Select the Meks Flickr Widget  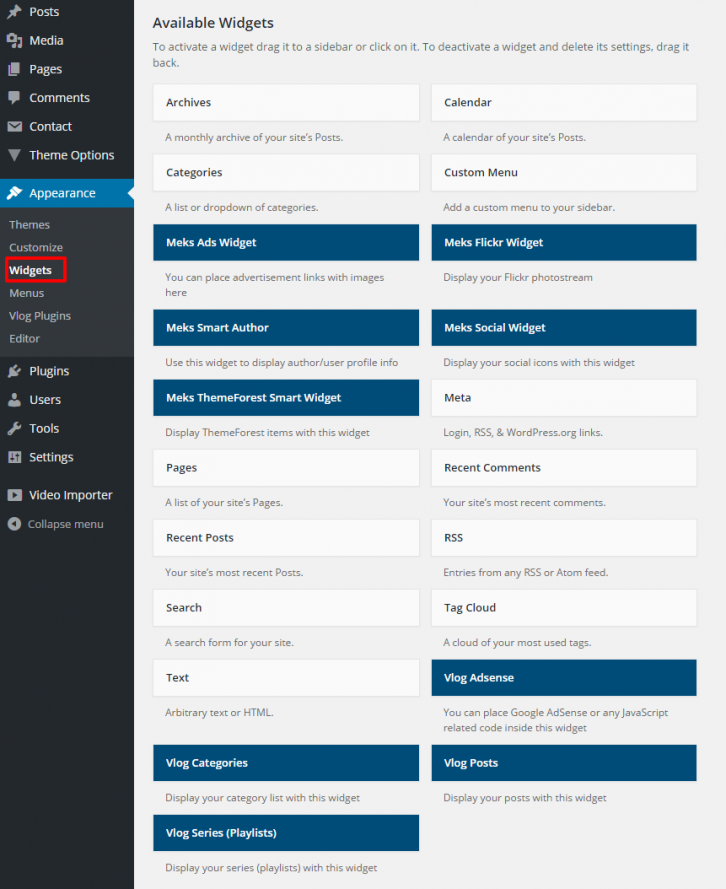coord(563,242)
